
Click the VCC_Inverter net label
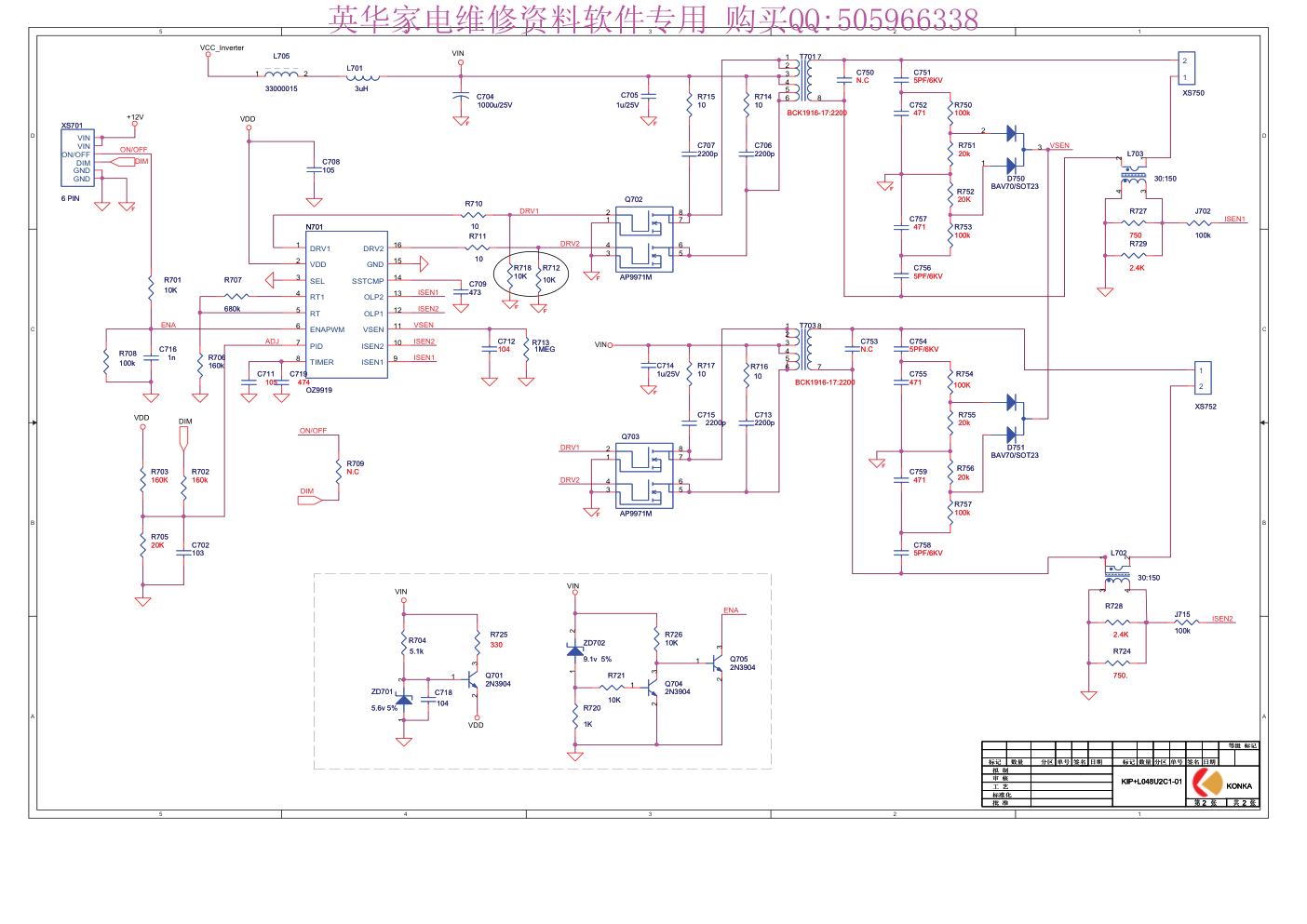click(222, 47)
